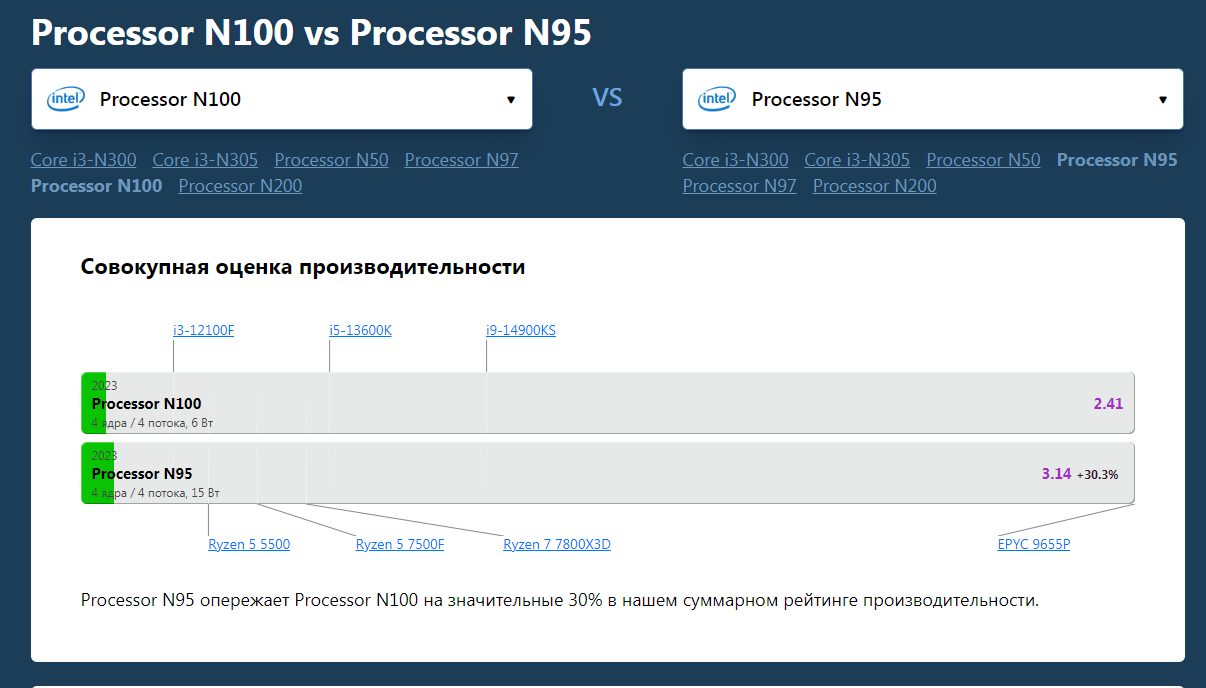Click the +30.3% difference label

click(1098, 475)
